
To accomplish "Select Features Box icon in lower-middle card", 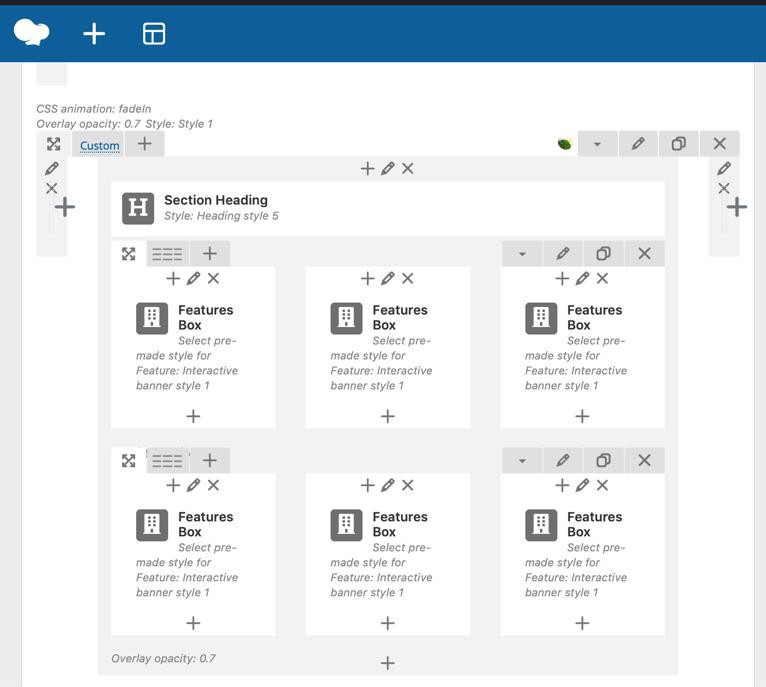I will tap(346, 525).
